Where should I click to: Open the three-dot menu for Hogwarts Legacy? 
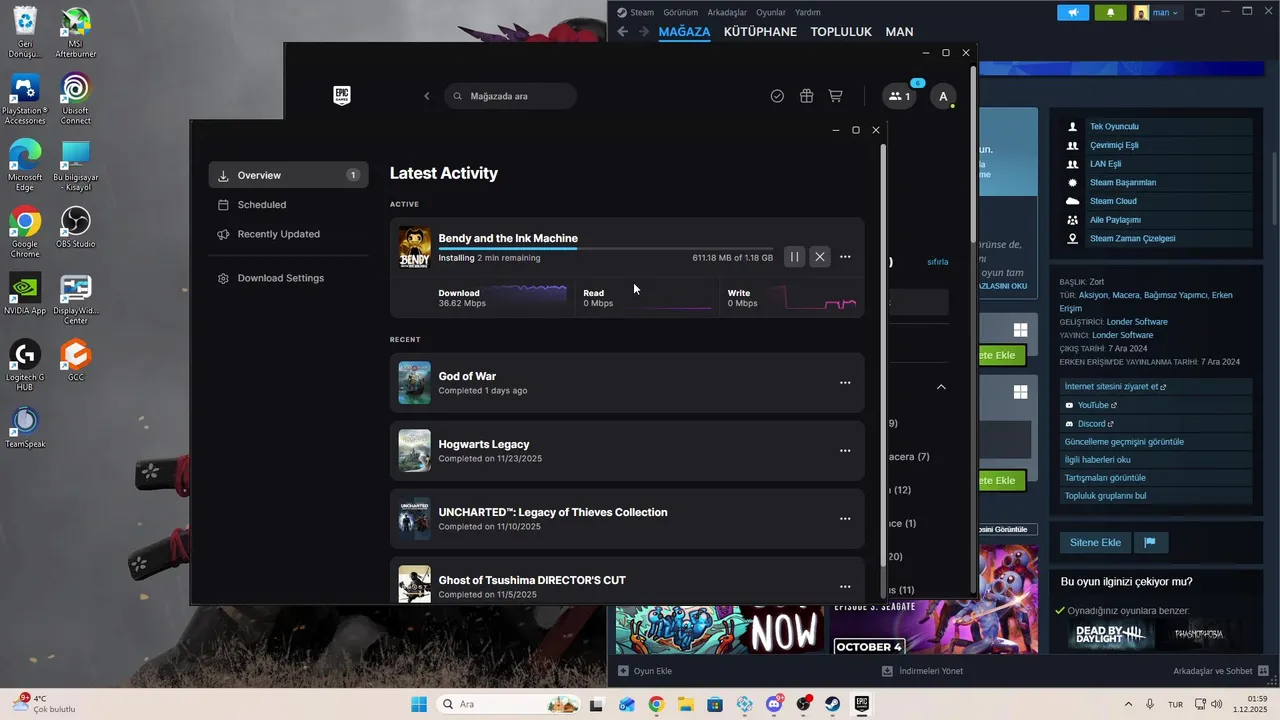(x=845, y=451)
